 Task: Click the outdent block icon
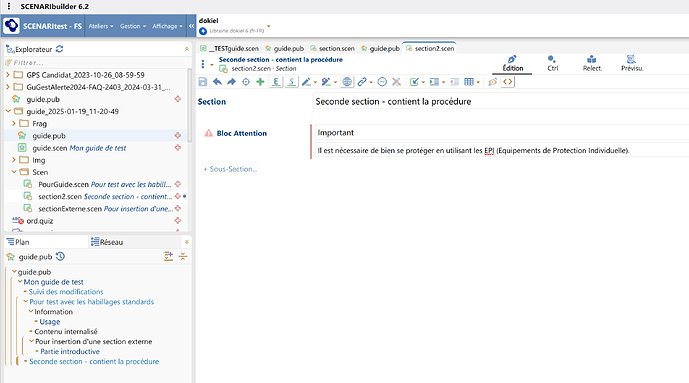pyautogui.click(x=454, y=82)
